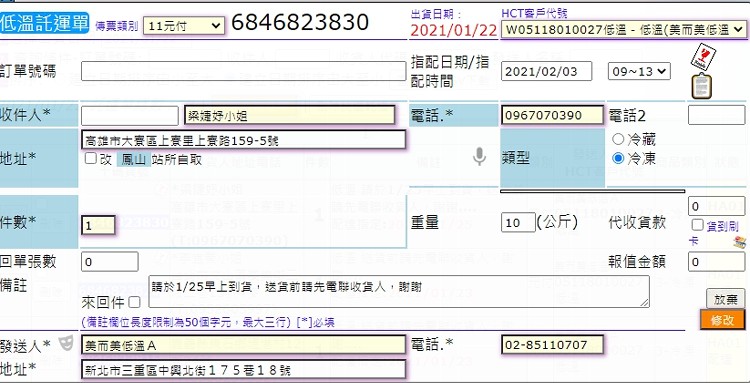The width and height of the screenshot is (750, 383).
Task: Click the microphone icon beside the address
Action: [479, 157]
